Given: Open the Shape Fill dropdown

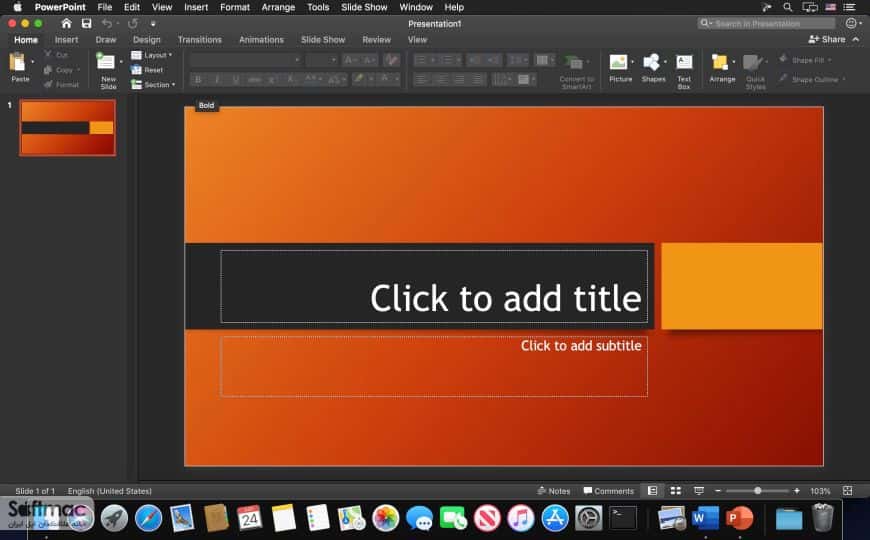Looking at the screenshot, I should pos(806,59).
